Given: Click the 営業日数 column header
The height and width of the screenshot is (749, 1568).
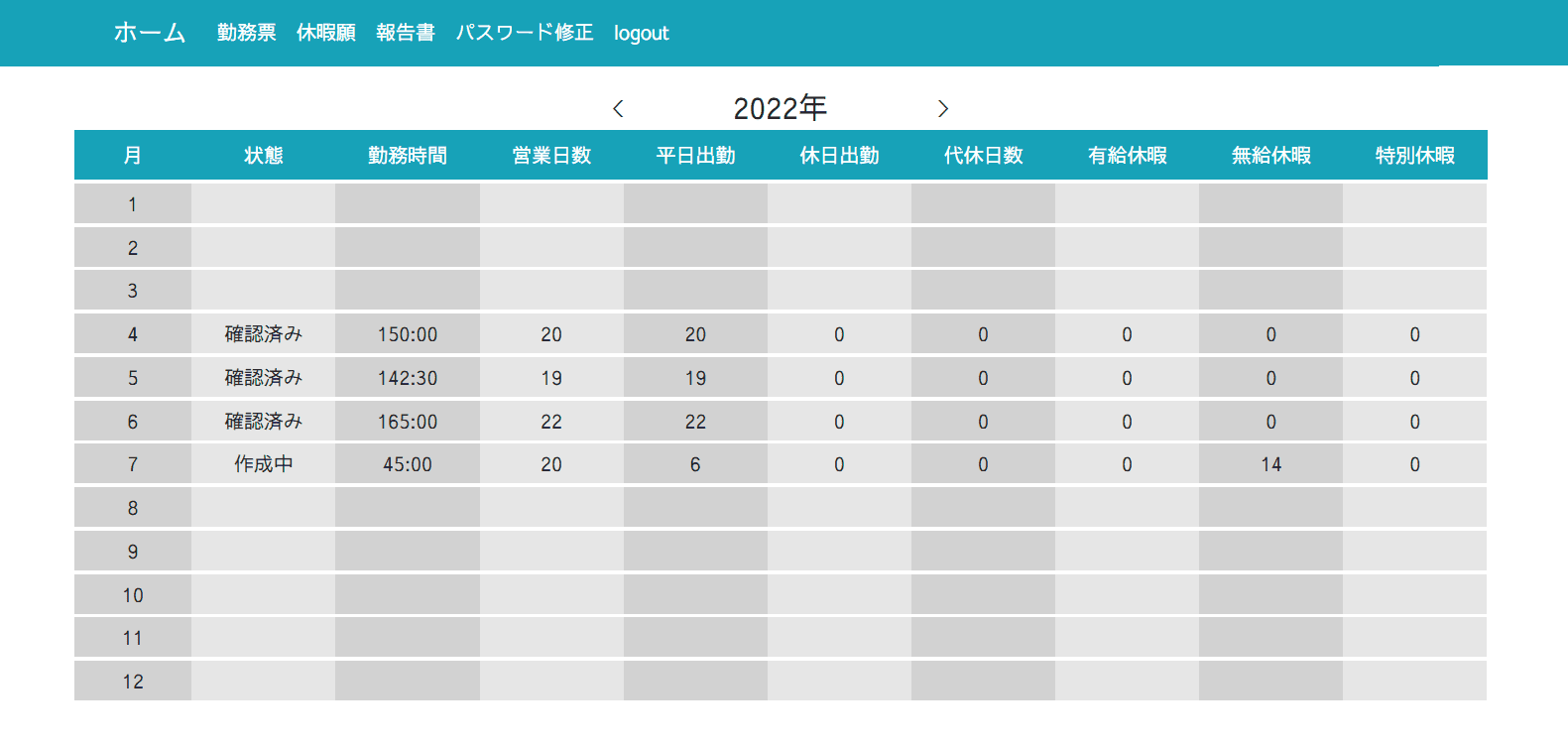Looking at the screenshot, I should (551, 156).
